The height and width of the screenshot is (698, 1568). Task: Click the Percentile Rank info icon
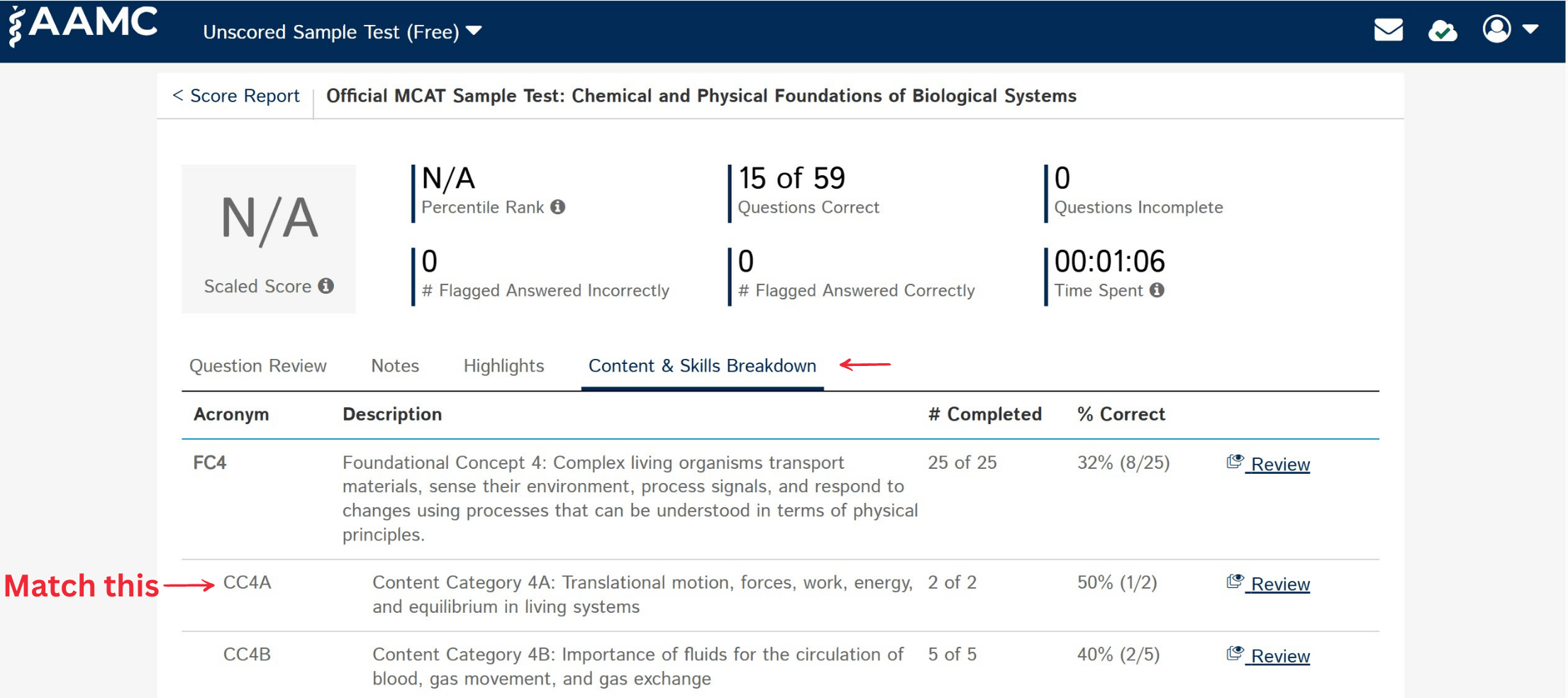pyautogui.click(x=557, y=207)
